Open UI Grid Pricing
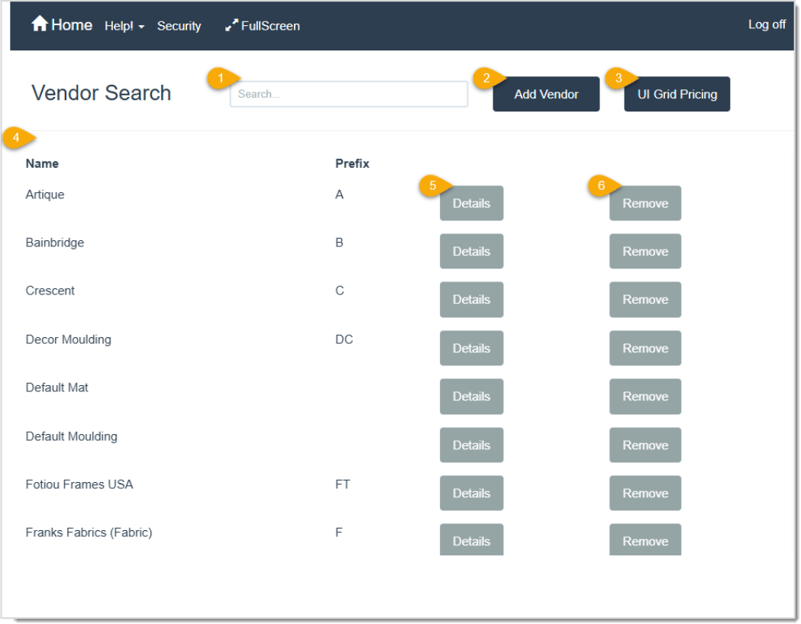Viewport: 801px width, 624px height. [x=677, y=93]
